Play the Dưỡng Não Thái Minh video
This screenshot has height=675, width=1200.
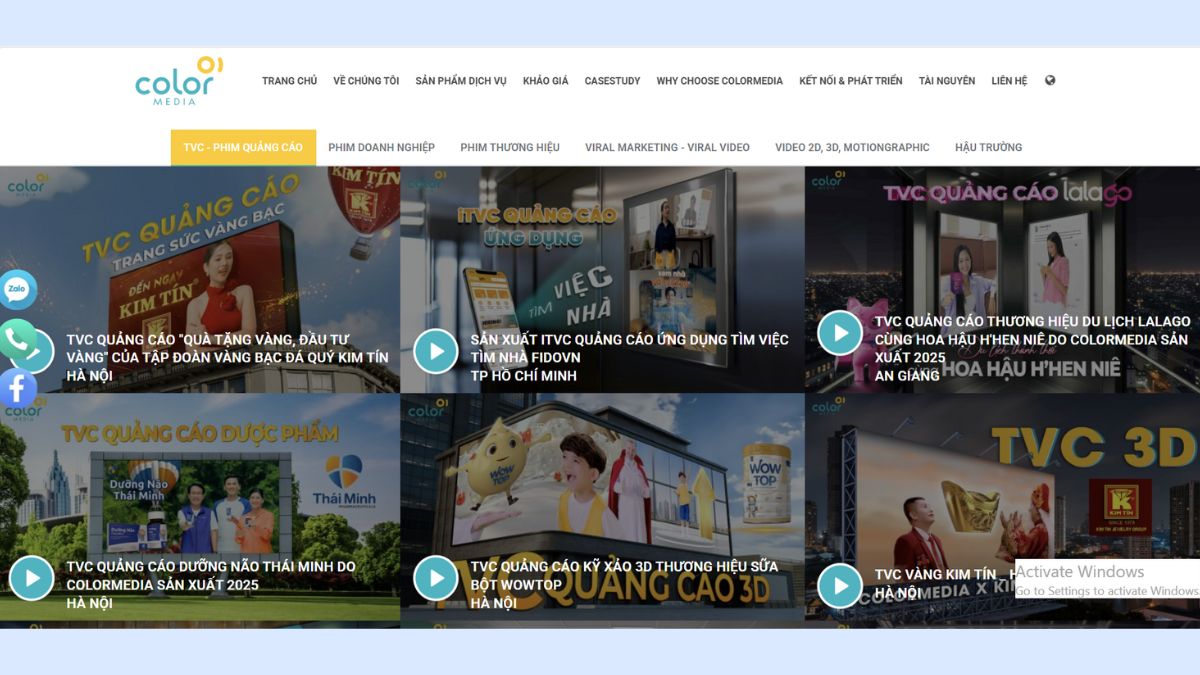[x=31, y=578]
